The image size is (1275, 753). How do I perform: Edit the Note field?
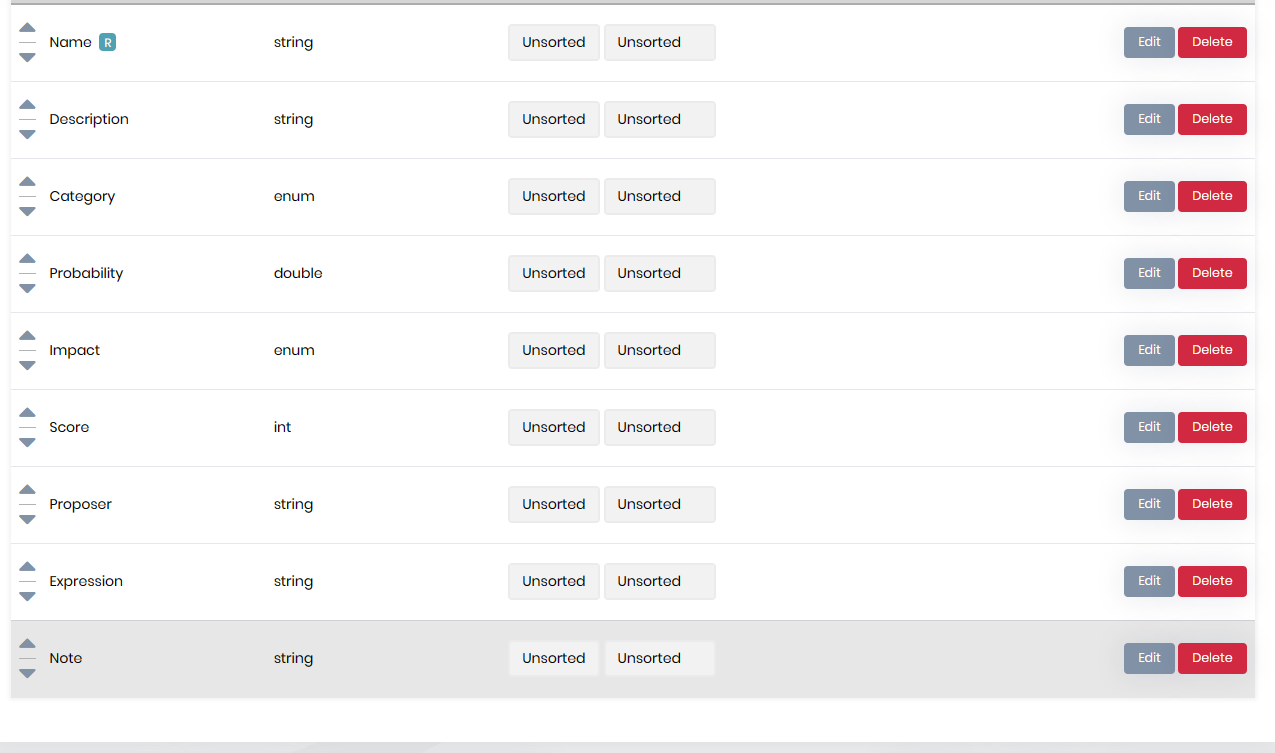1149,658
